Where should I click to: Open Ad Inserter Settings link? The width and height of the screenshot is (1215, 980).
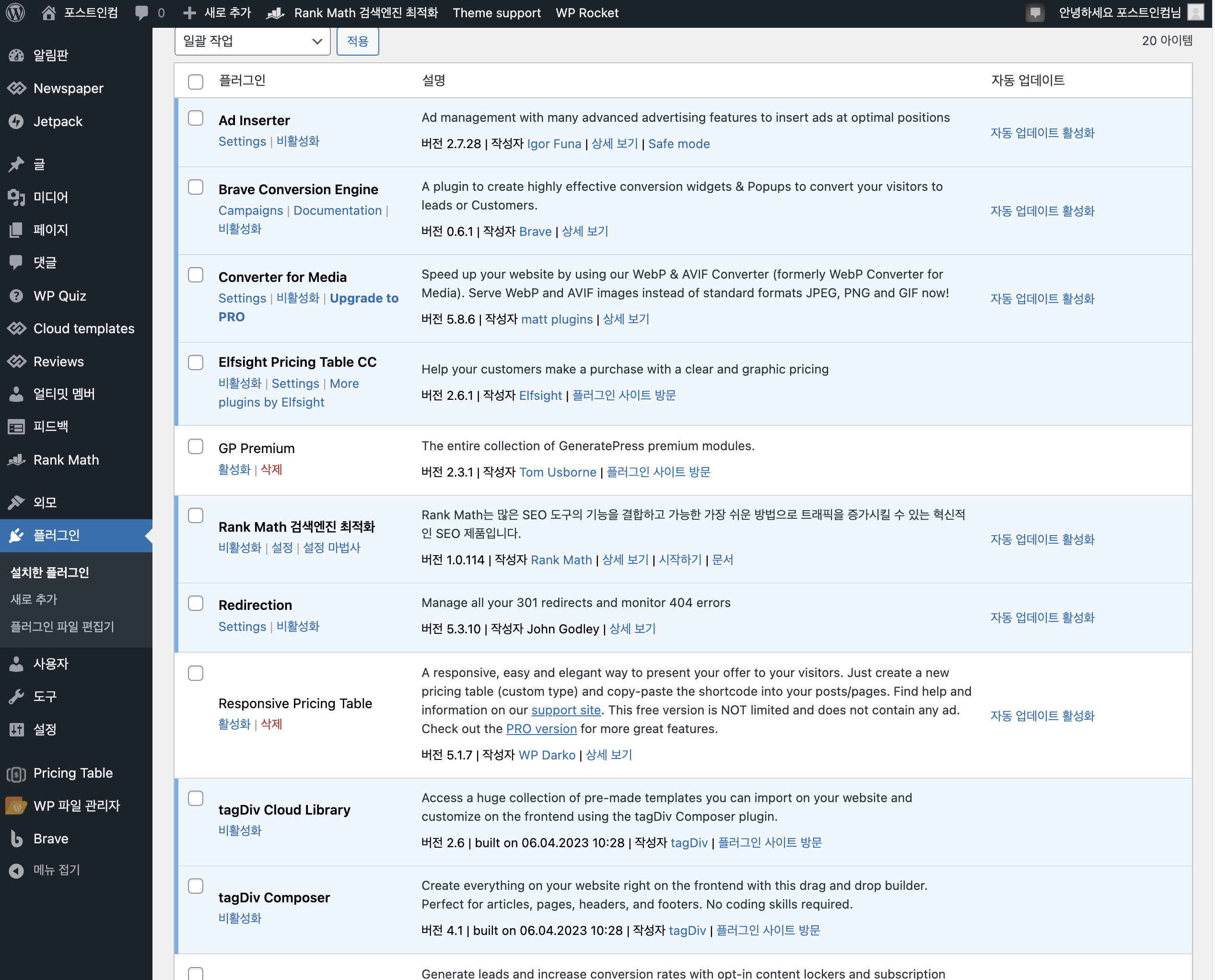242,142
